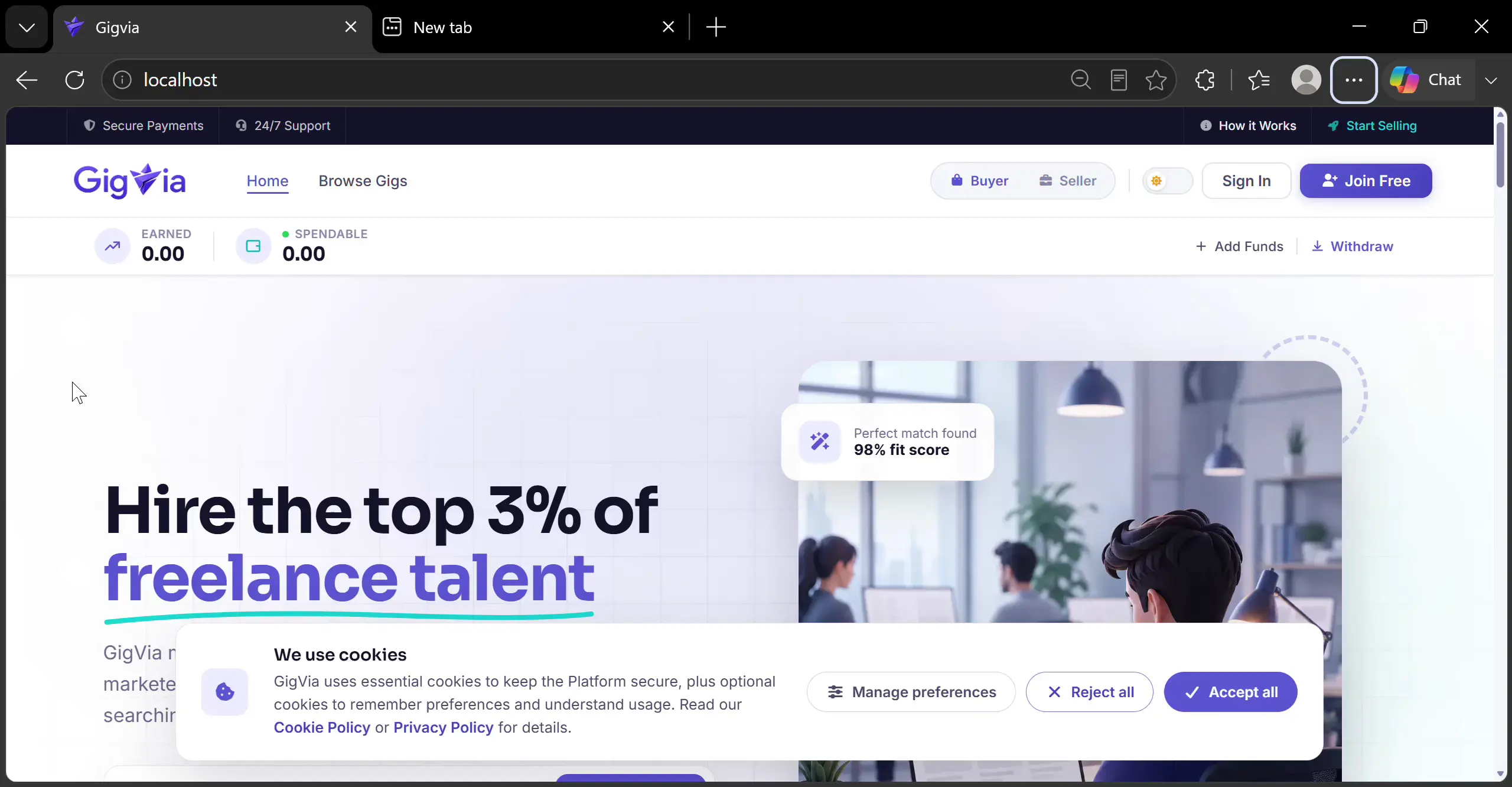Reject all cookies
The width and height of the screenshot is (1512, 787).
(1090, 692)
